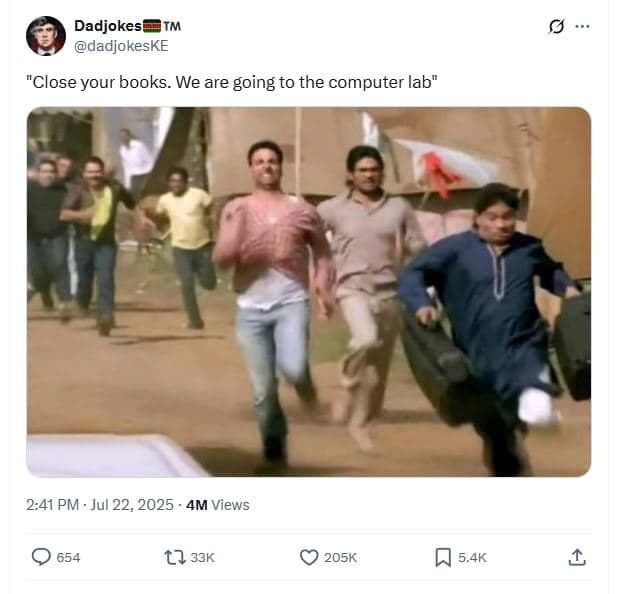The height and width of the screenshot is (594, 620).
Task: Open the @dadjokesKE handle link
Action: click(121, 46)
